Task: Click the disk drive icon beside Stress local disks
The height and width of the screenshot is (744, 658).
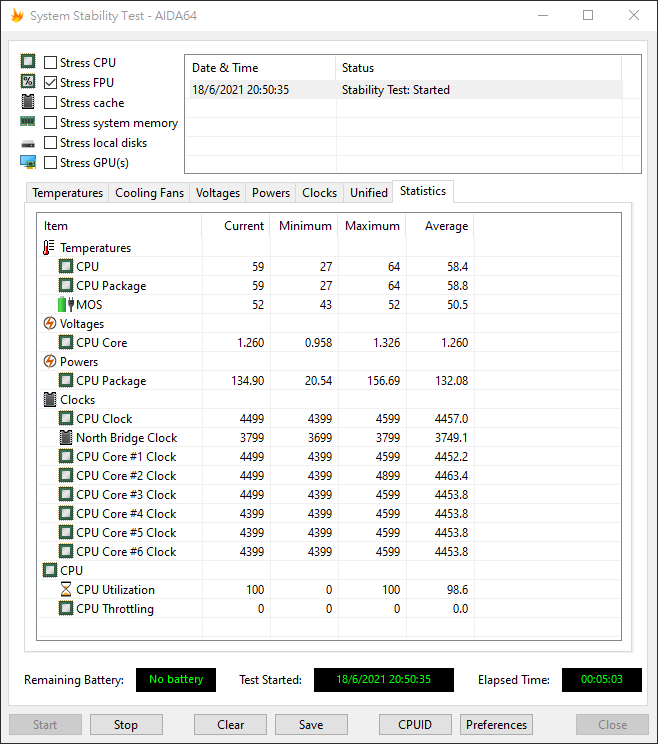Action: coord(28,144)
